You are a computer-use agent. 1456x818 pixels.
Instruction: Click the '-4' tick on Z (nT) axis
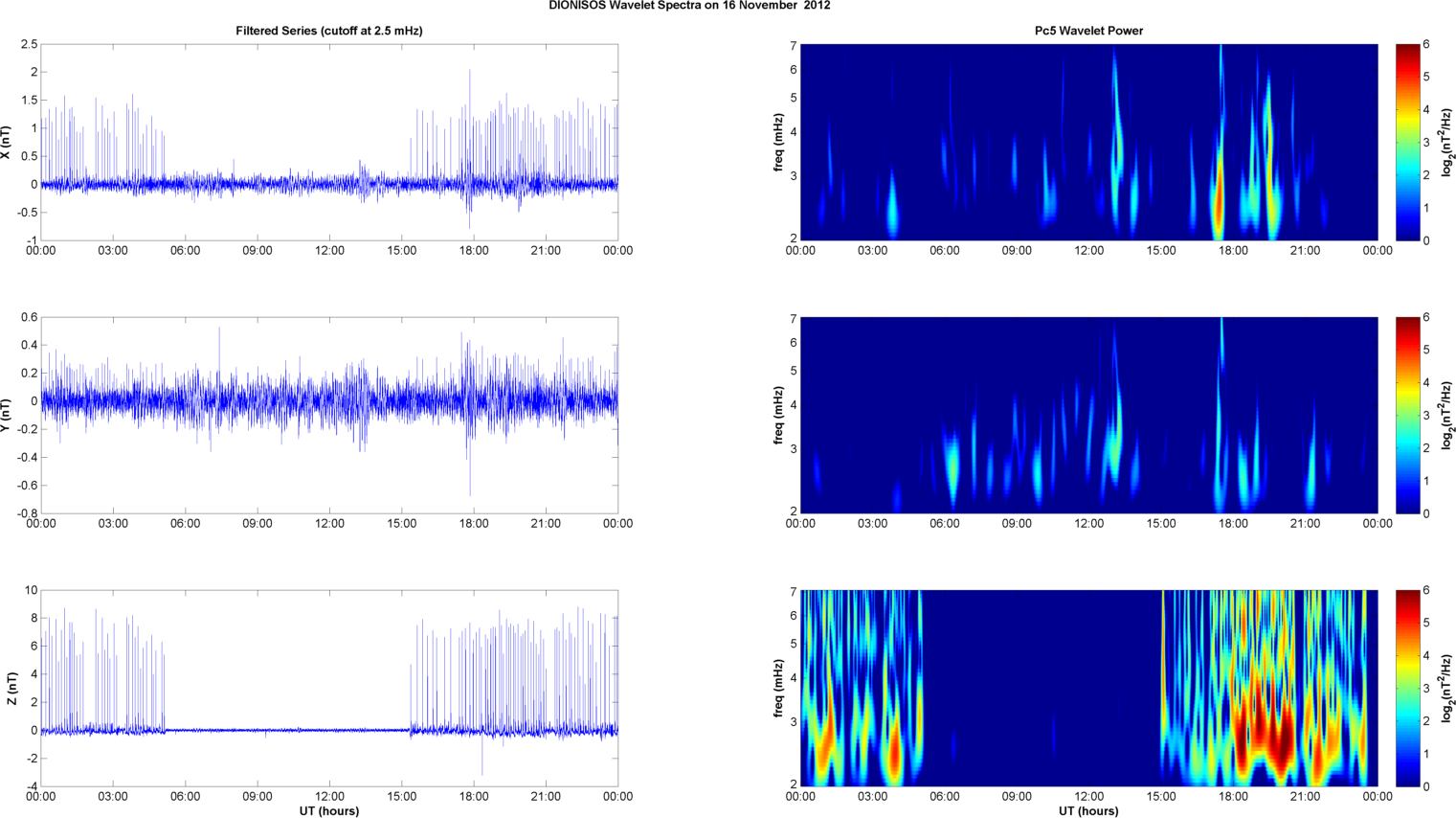31,786
